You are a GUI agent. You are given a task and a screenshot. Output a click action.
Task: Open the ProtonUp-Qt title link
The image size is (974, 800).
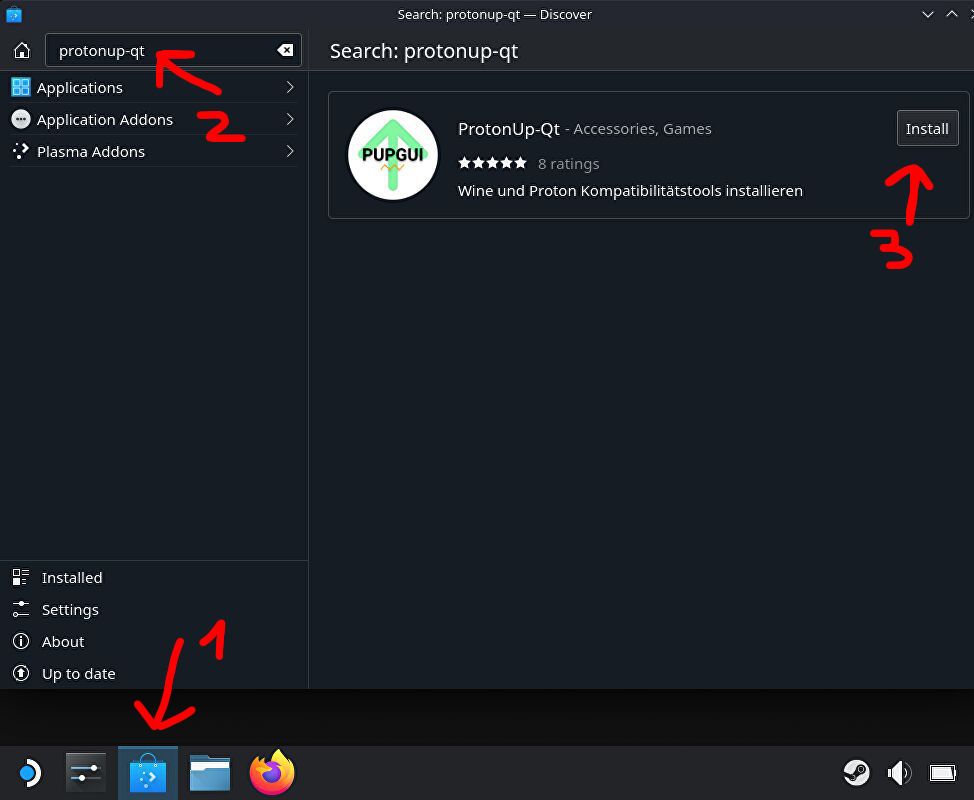coord(509,129)
